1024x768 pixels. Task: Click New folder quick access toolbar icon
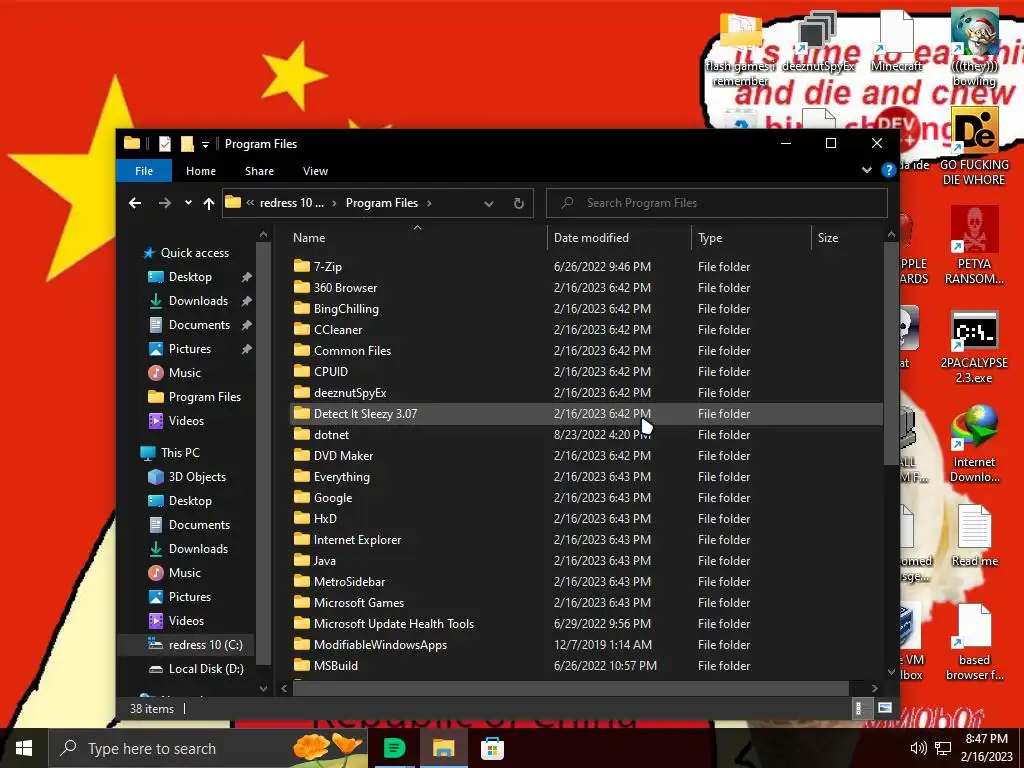187,144
